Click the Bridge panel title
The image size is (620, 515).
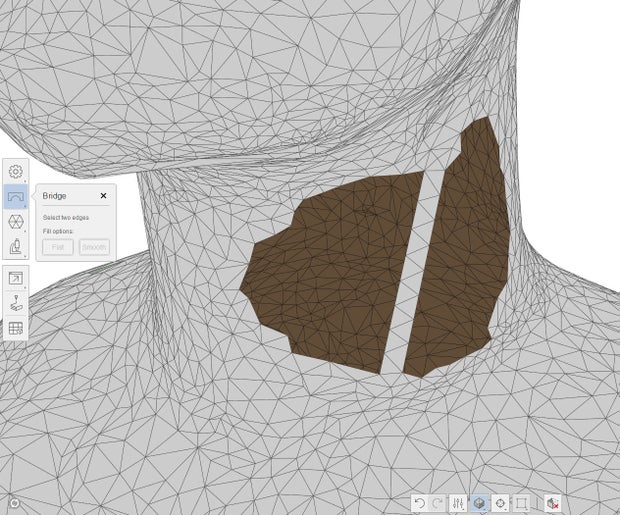pos(54,196)
